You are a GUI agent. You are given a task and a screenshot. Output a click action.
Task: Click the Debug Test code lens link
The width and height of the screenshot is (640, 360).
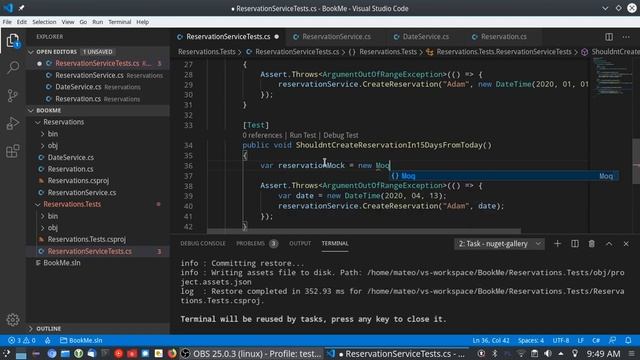[341, 135]
